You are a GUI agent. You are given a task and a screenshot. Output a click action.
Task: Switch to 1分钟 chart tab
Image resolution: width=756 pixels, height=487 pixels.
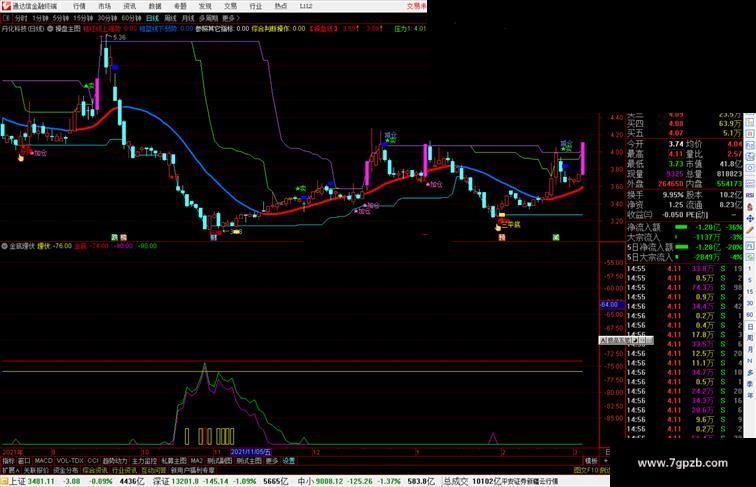(40, 18)
